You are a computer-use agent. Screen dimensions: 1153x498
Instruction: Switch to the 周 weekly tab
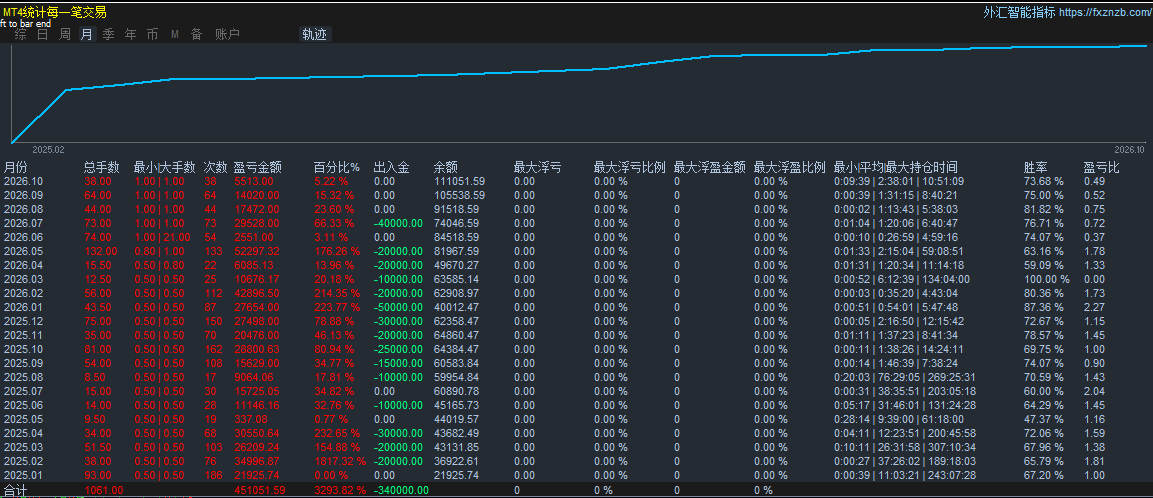click(x=65, y=34)
